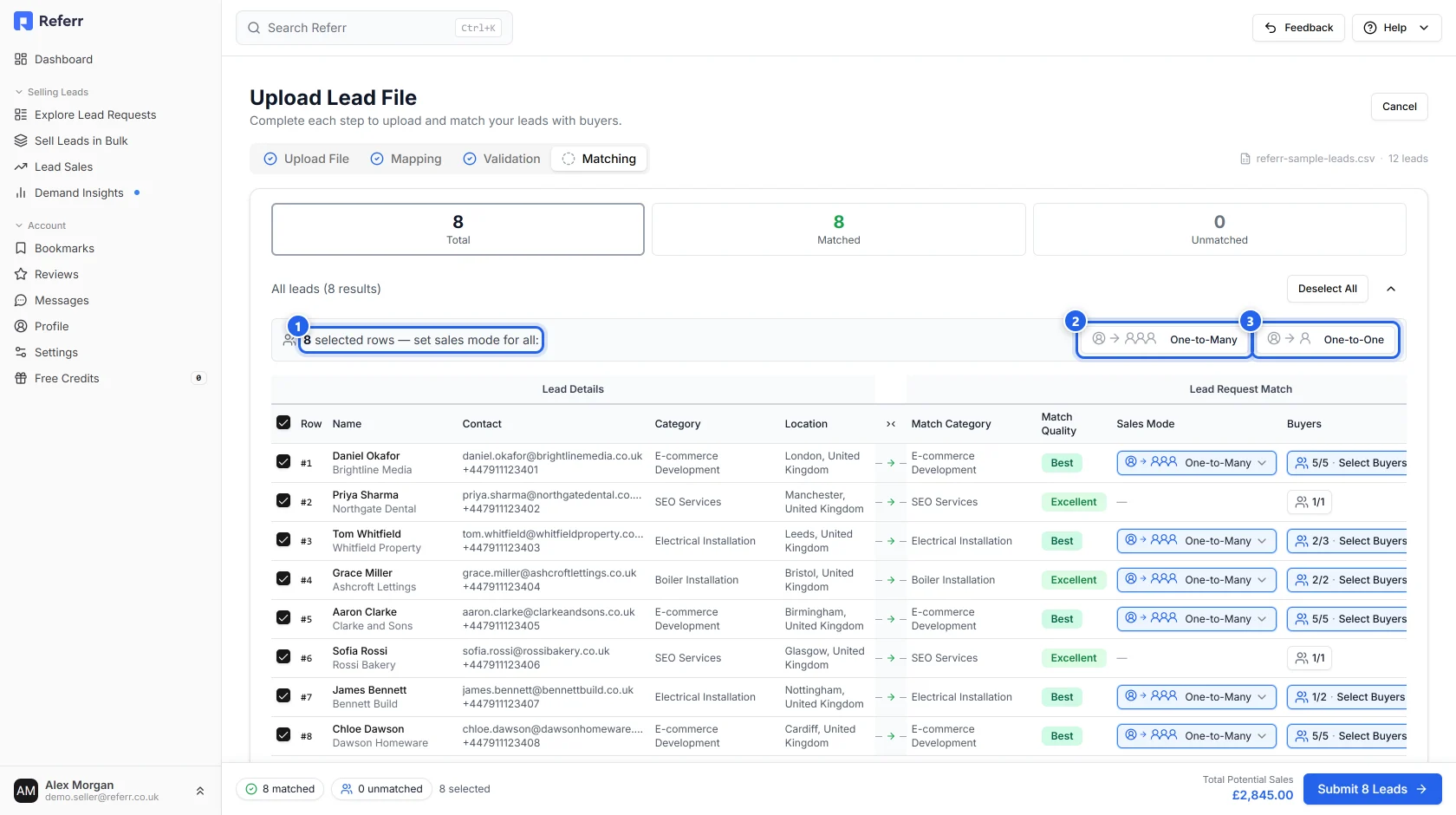Uncheck the Tom Whitfield row checkbox
This screenshot has height=815, width=1456.
pyautogui.click(x=283, y=539)
